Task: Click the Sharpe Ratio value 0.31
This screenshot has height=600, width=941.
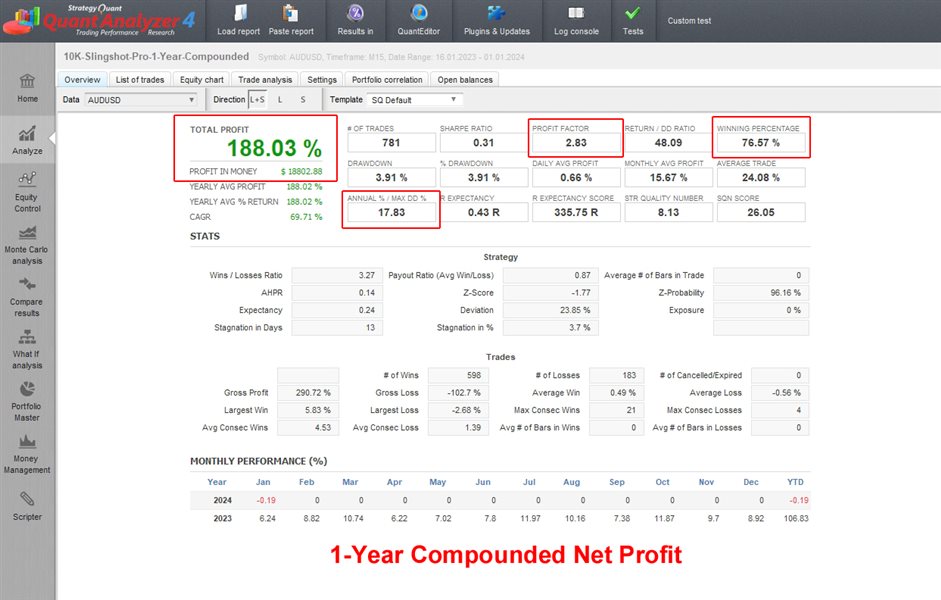Action: click(484, 143)
